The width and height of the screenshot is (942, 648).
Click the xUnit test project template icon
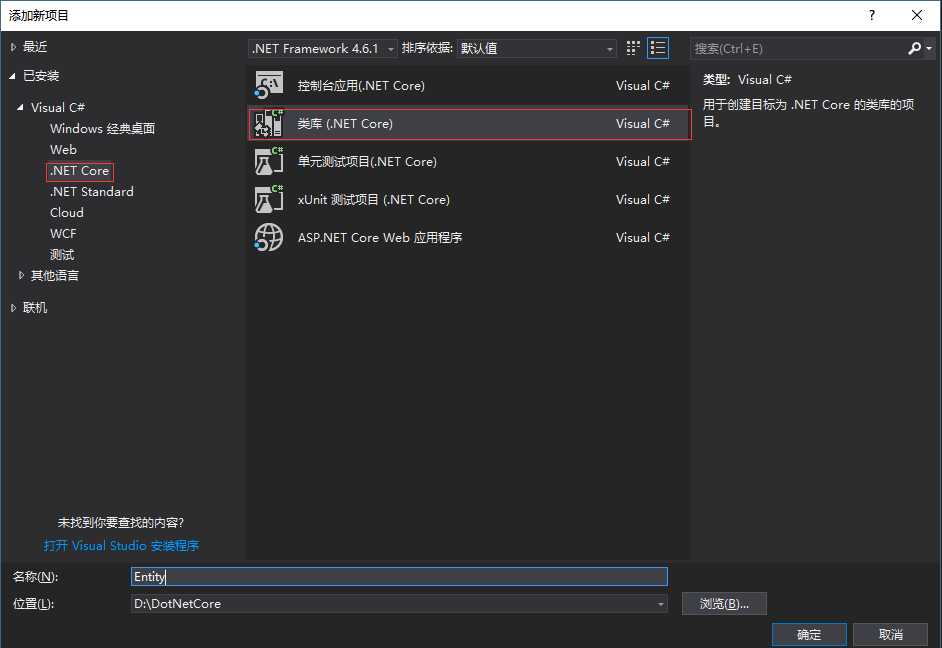[x=269, y=199]
